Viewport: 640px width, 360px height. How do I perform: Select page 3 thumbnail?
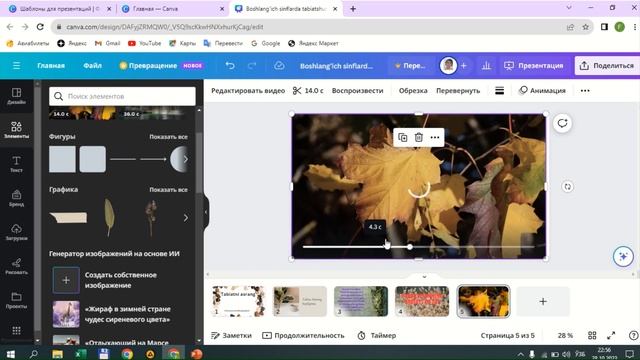point(361,301)
